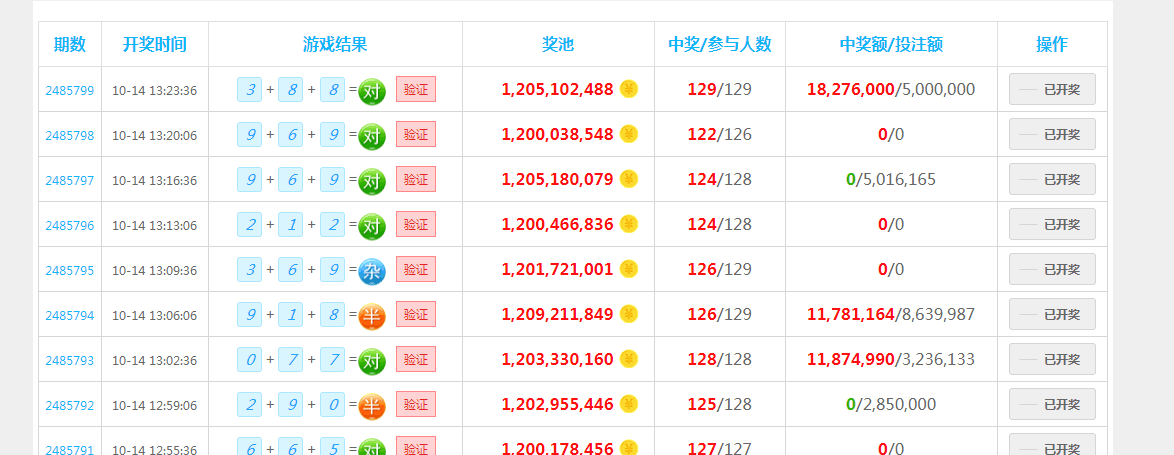Open the issue number link 2485795
The height and width of the screenshot is (455, 1174).
pyautogui.click(x=70, y=270)
